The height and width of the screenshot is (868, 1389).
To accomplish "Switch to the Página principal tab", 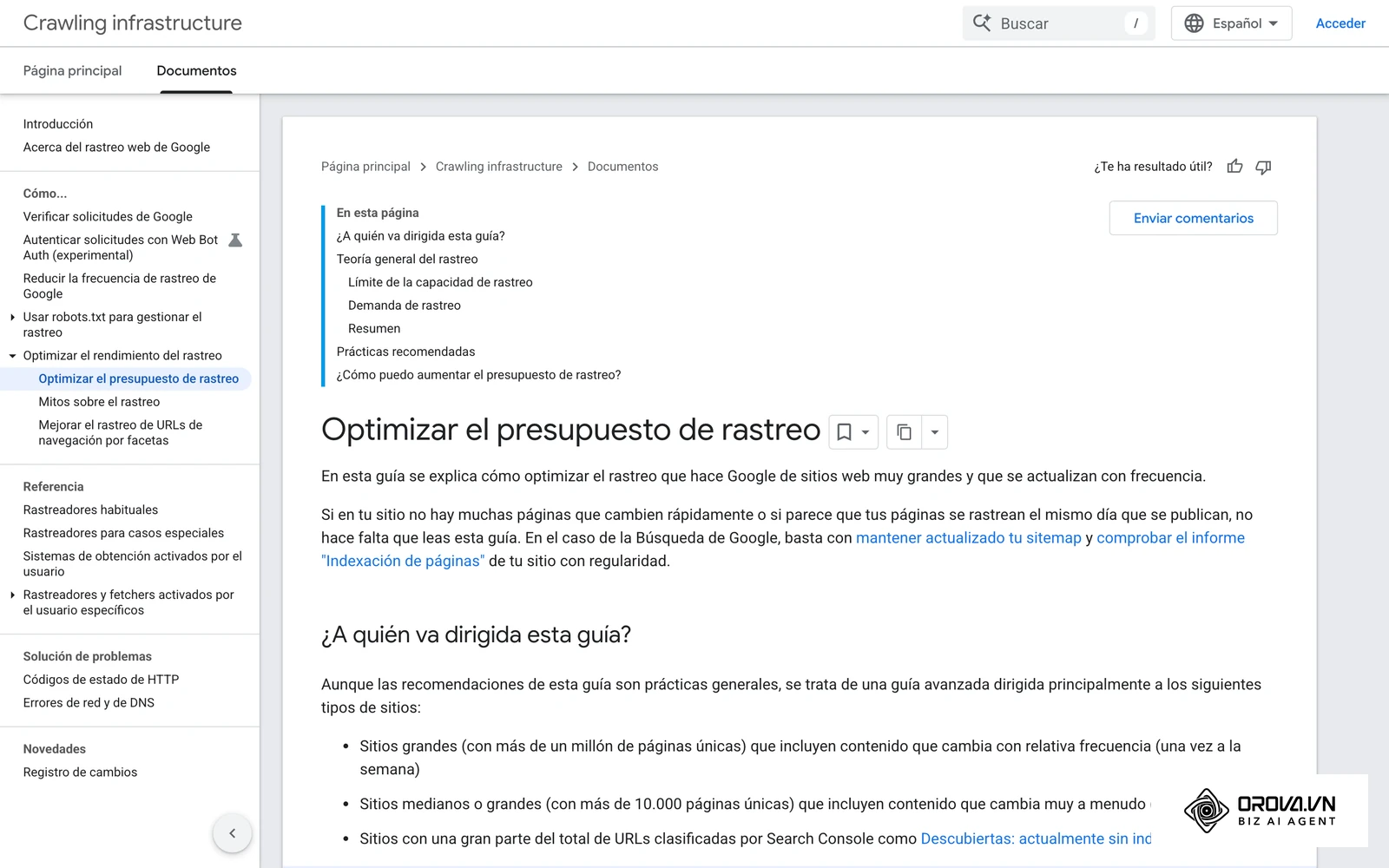I will (72, 71).
